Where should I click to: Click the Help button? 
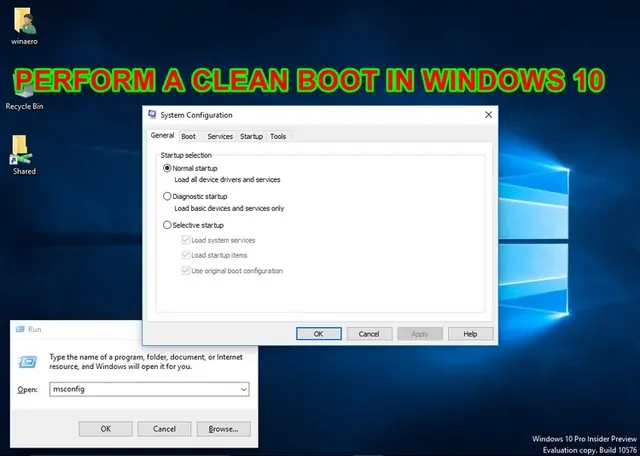click(x=471, y=334)
